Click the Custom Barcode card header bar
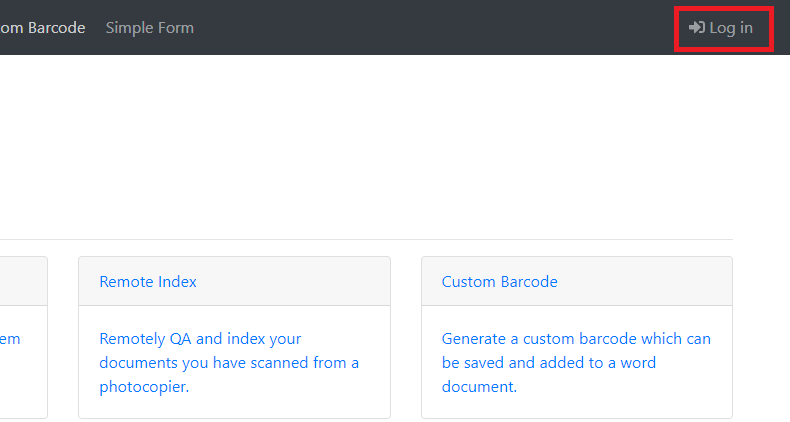 pyautogui.click(x=650, y=282)
